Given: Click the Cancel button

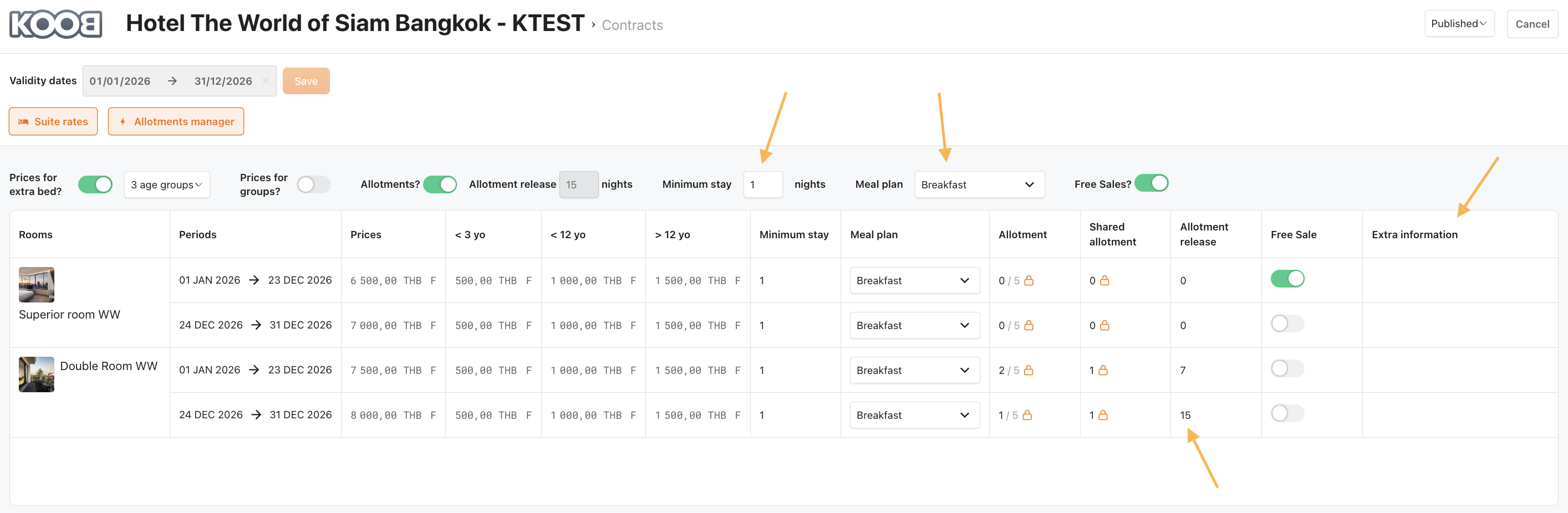Looking at the screenshot, I should click(x=1531, y=24).
